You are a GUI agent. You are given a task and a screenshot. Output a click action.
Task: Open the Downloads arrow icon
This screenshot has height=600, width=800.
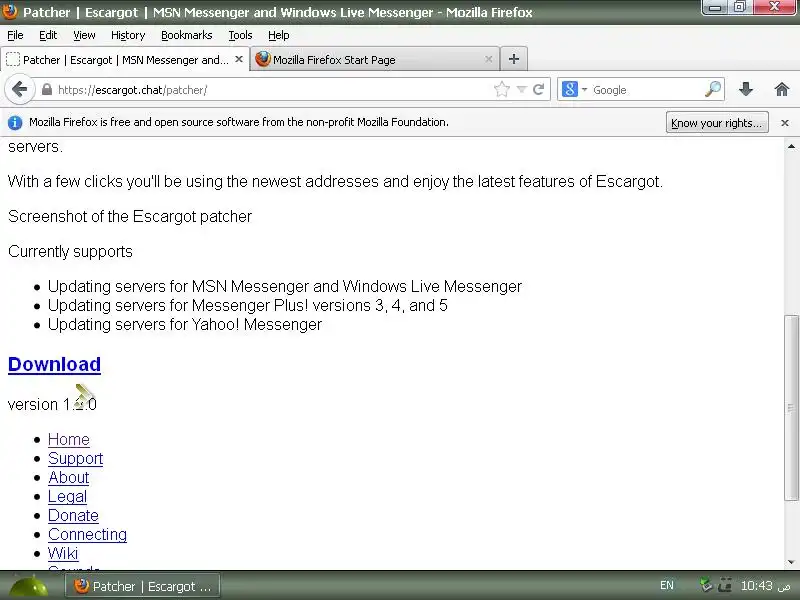point(746,90)
